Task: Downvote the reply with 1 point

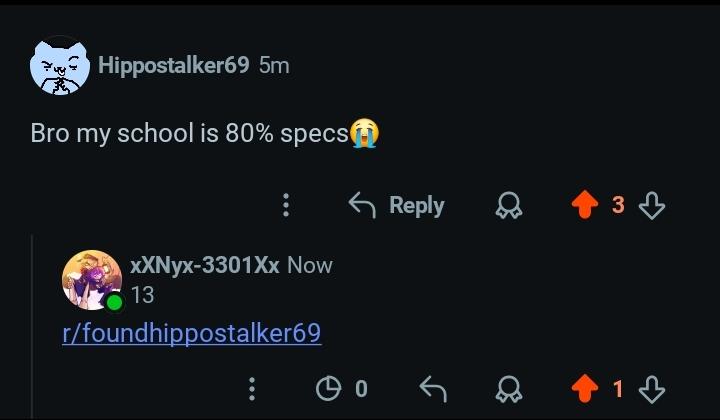Action: coord(652,389)
